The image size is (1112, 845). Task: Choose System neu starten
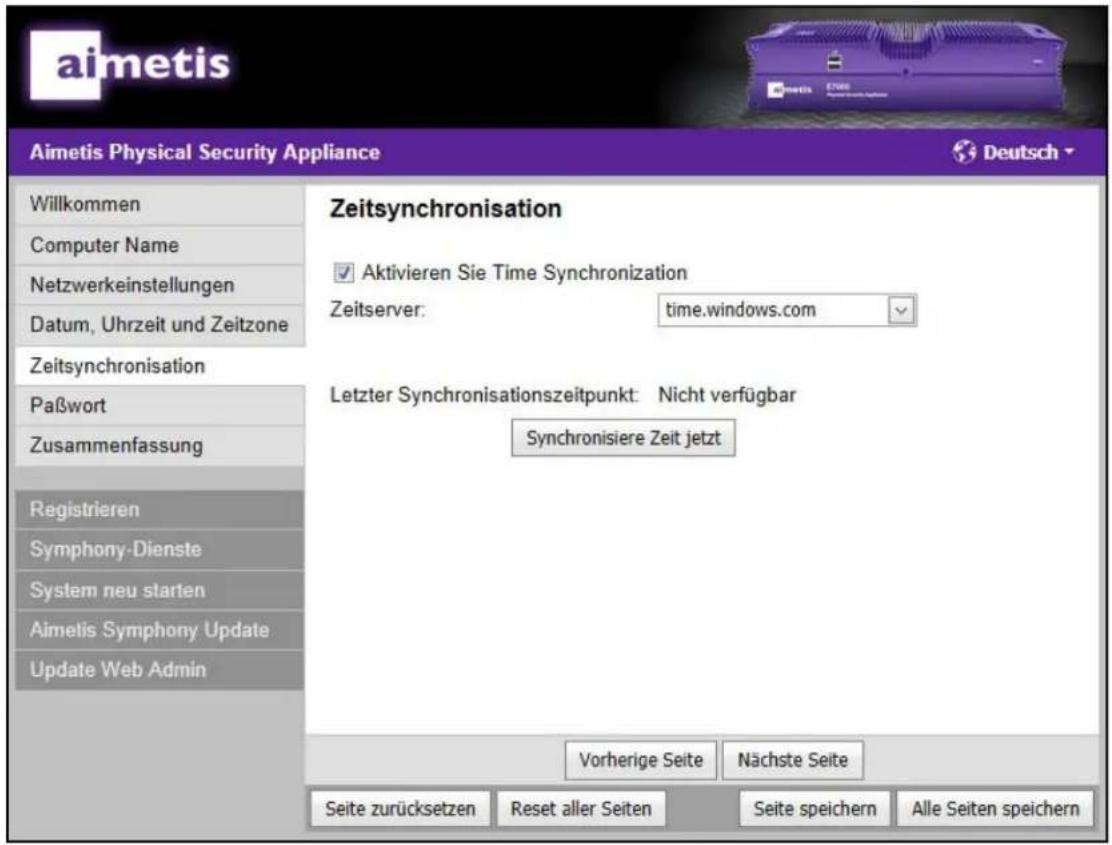pos(160,590)
